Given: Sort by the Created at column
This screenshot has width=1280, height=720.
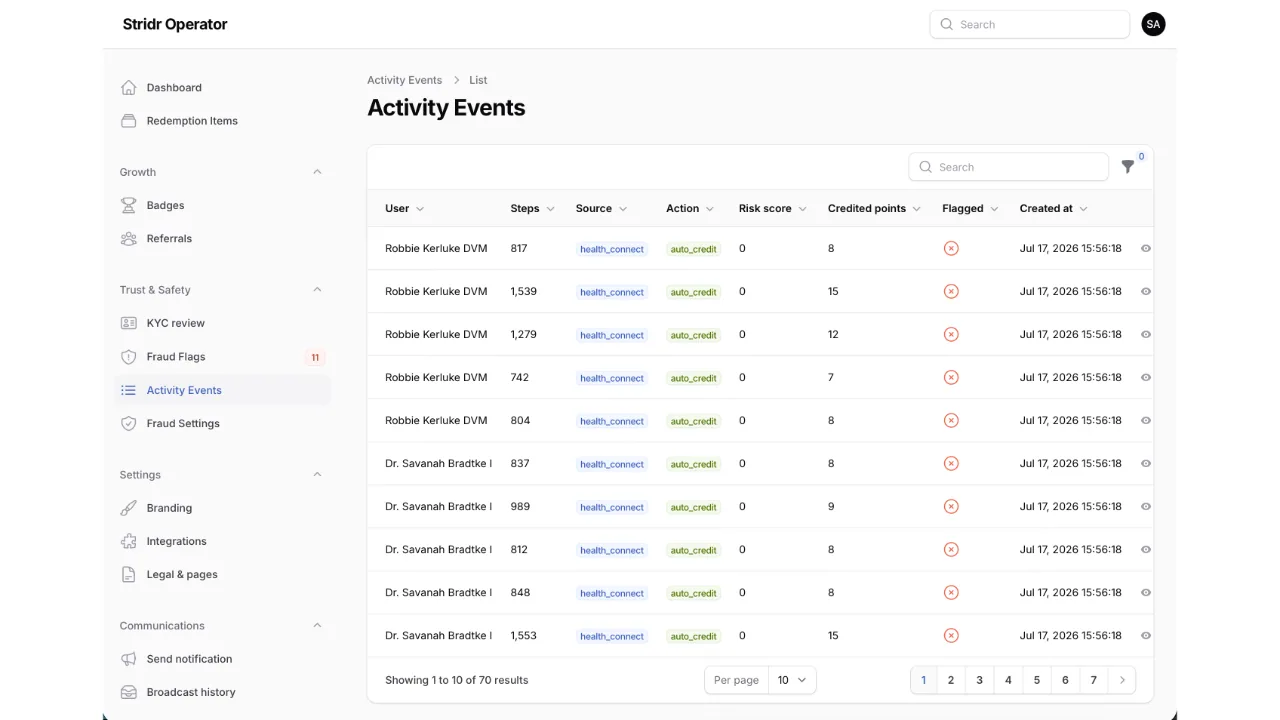Looking at the screenshot, I should pos(1054,208).
